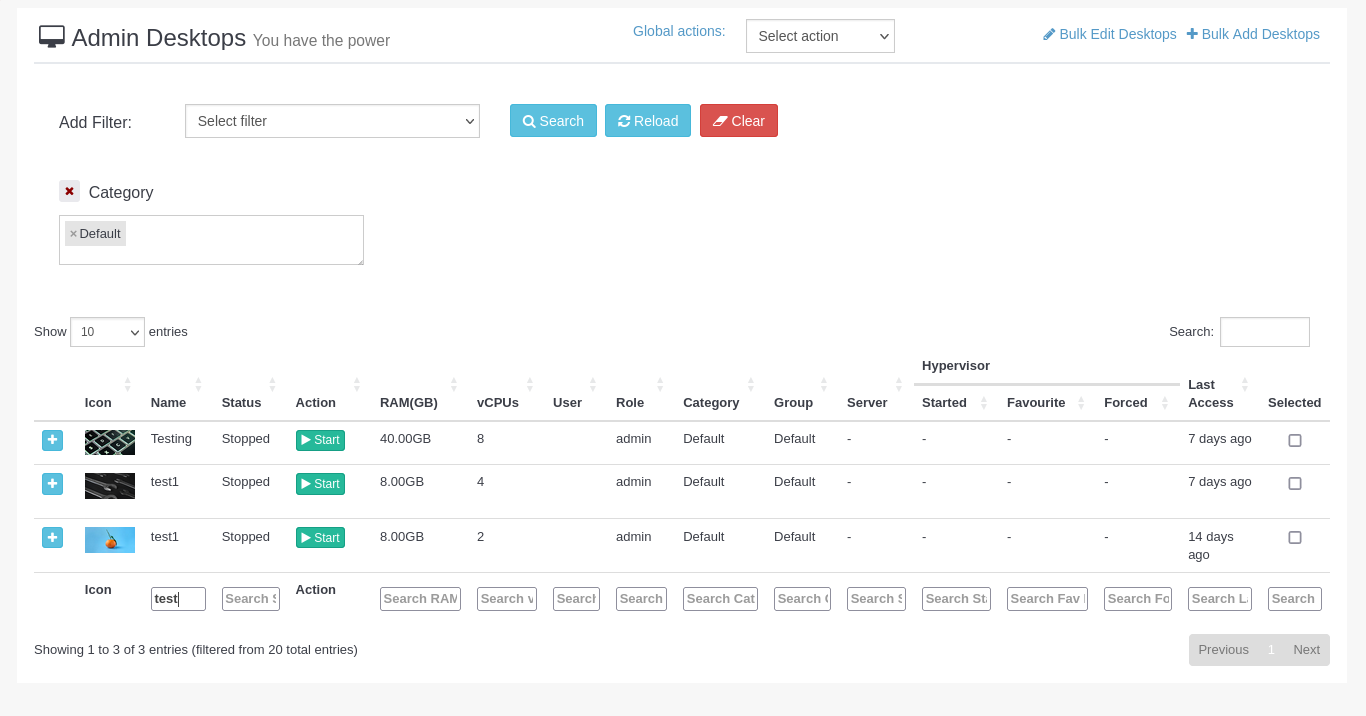
Task: Expand details of the Testing desktop row
Action: [52, 440]
